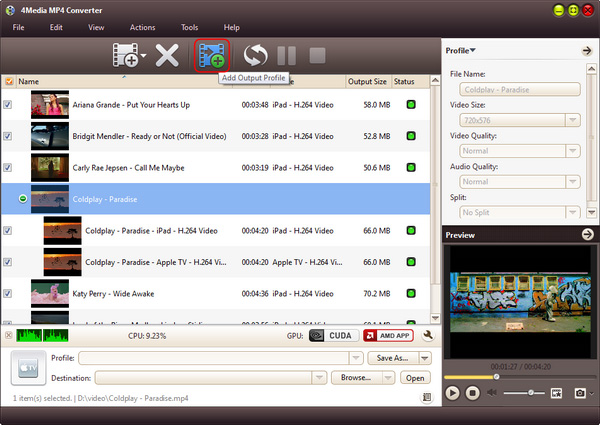
Task: Uncheck the Paradise Apple TV profile checkbox
Action: (8, 262)
